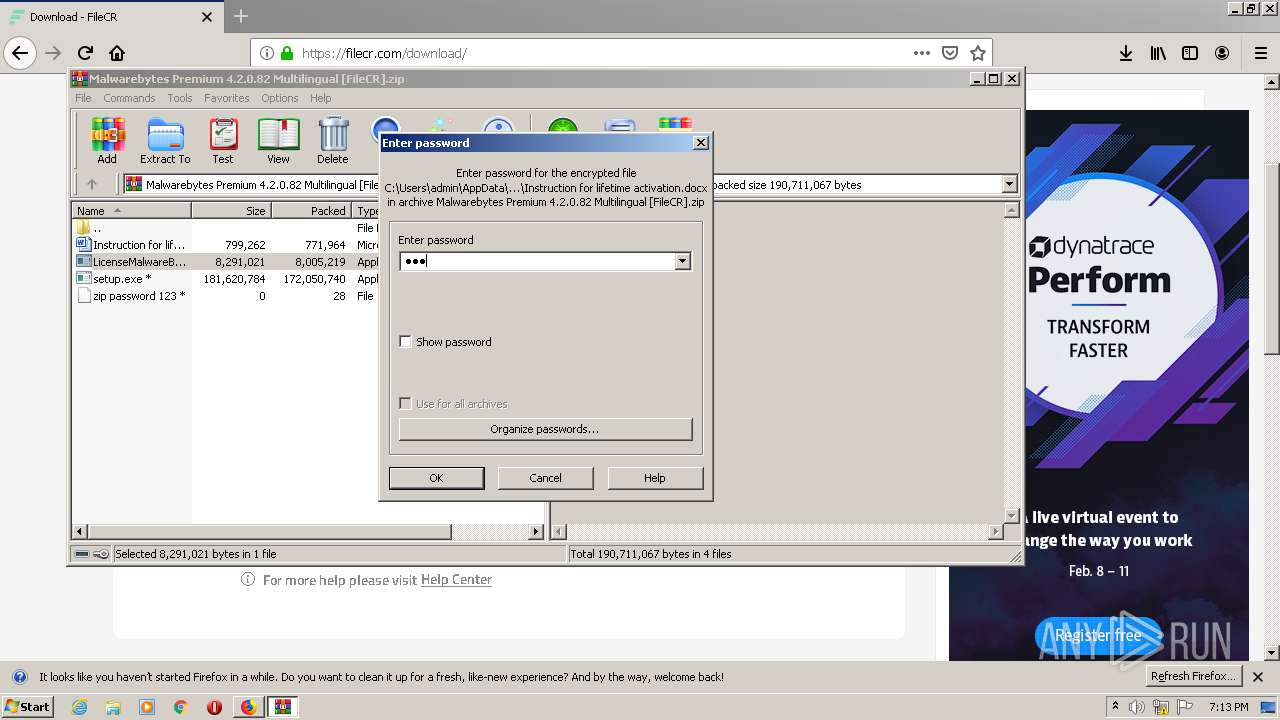Open the WinRAR File menu
This screenshot has width=1280, height=720.
coord(83,98)
